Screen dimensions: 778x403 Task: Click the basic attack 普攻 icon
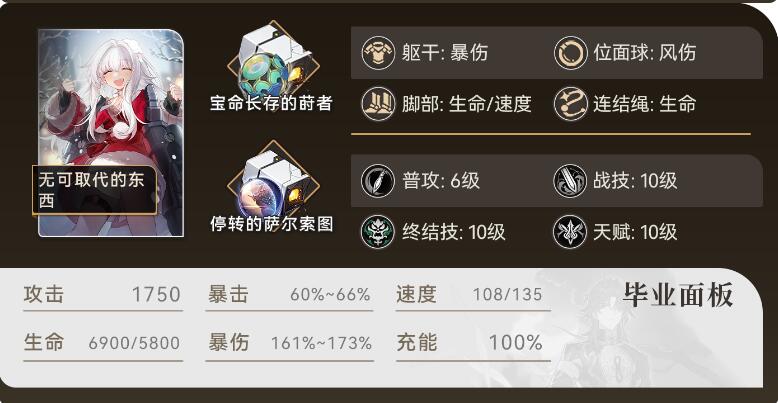coord(378,181)
